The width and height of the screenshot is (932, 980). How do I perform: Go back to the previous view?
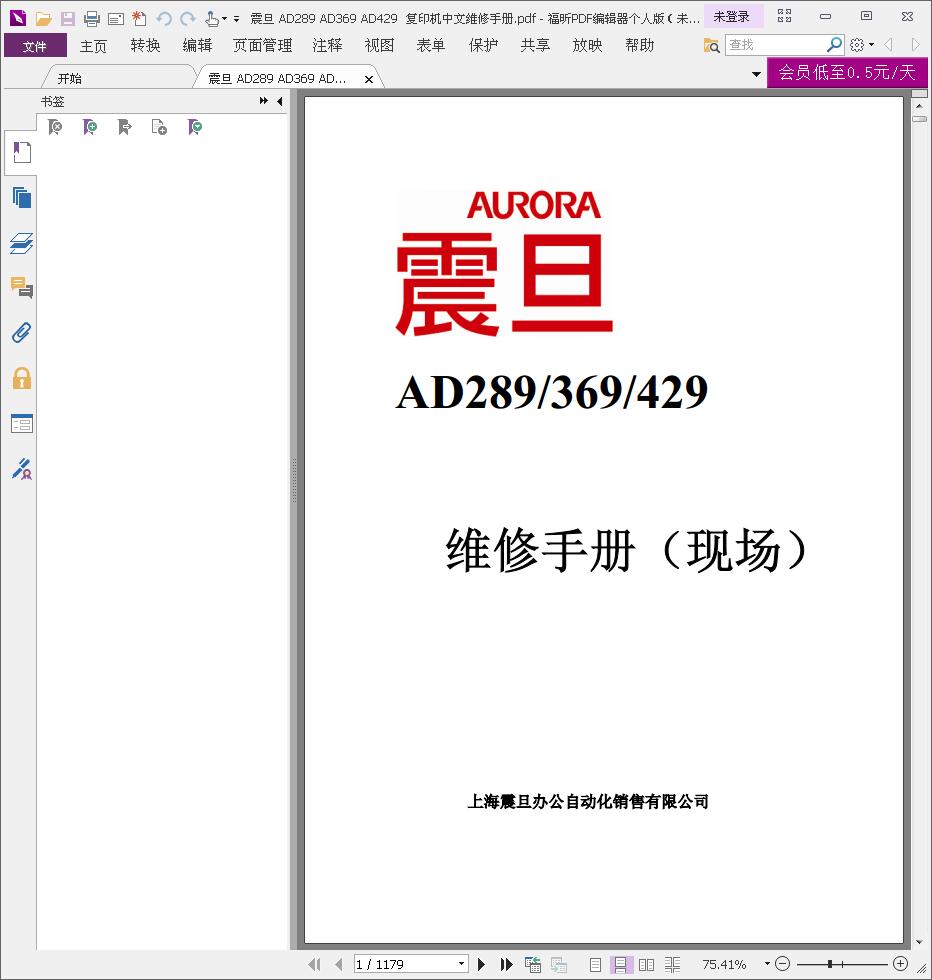pyautogui.click(x=533, y=964)
